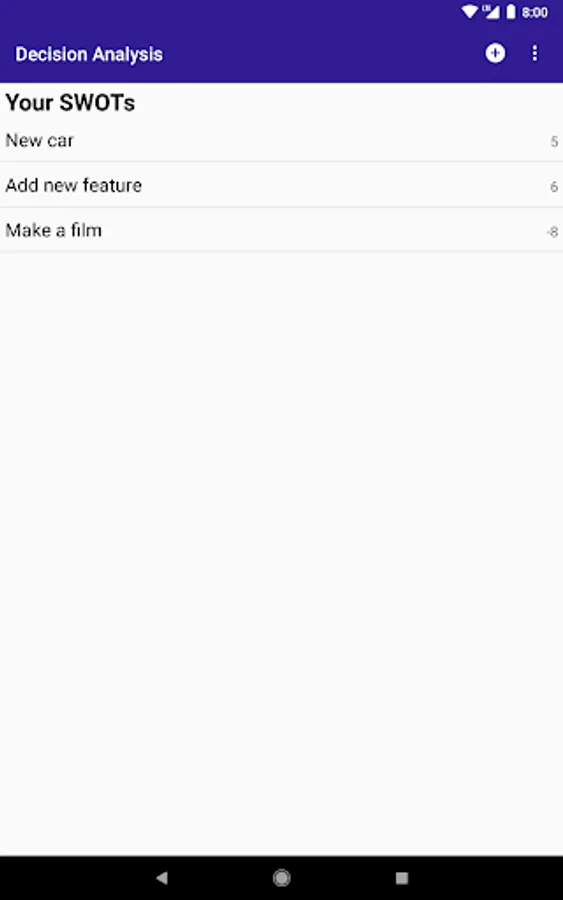Select the Add new feature SWOT
The height and width of the screenshot is (900, 563).
[281, 185]
